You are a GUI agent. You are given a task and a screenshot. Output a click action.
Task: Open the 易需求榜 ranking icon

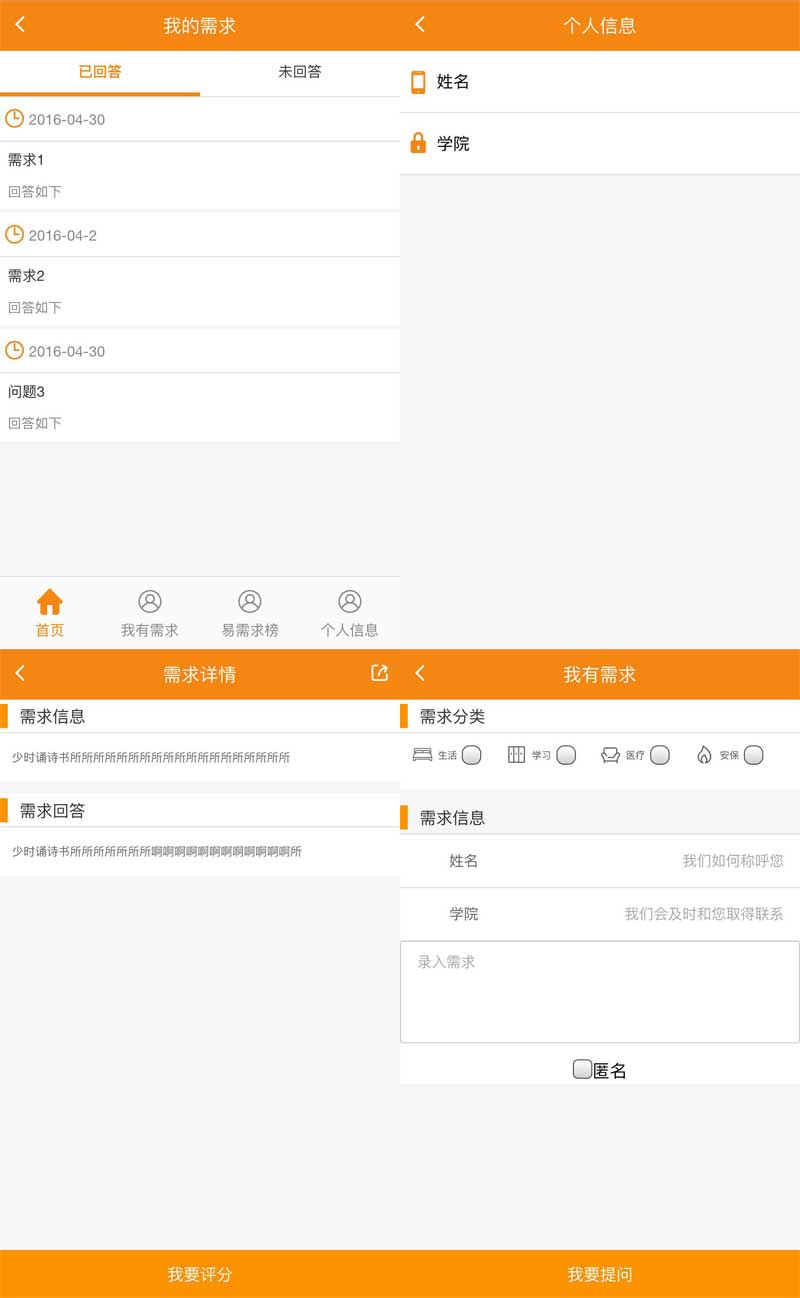tap(250, 602)
